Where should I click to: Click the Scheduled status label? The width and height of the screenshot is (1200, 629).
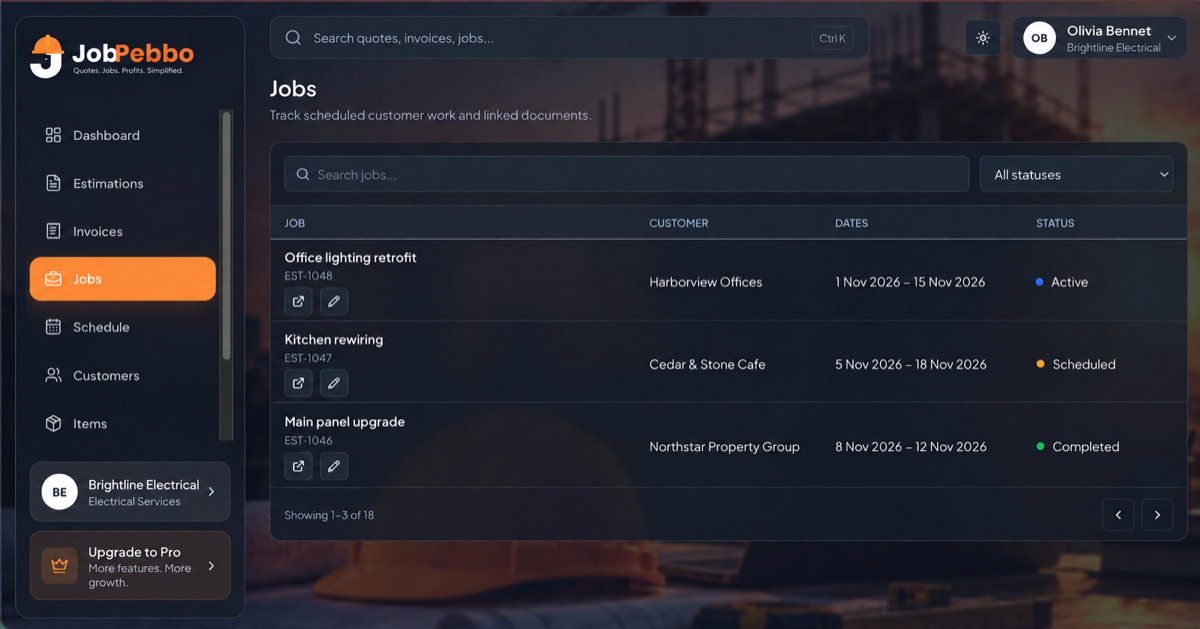[x=1084, y=364]
